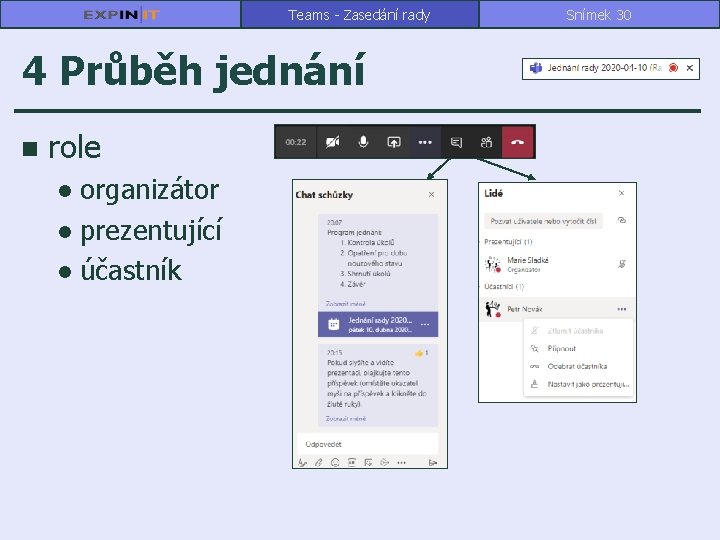This screenshot has height=540, width=720.
Task: Close the Jednání rady 2020-04-10 title tab
Action: point(690,68)
